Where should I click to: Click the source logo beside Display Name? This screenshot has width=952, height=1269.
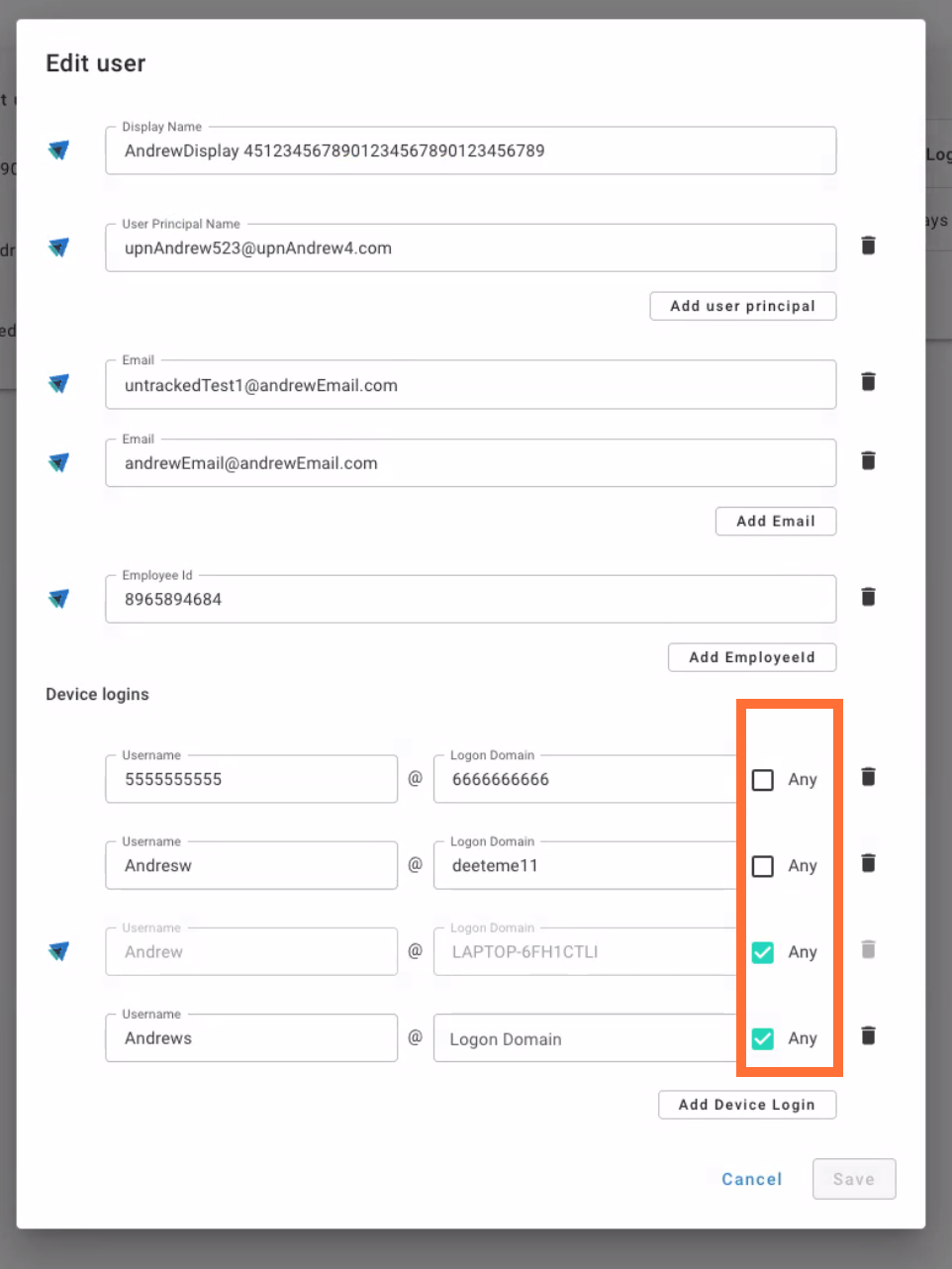coord(59,150)
